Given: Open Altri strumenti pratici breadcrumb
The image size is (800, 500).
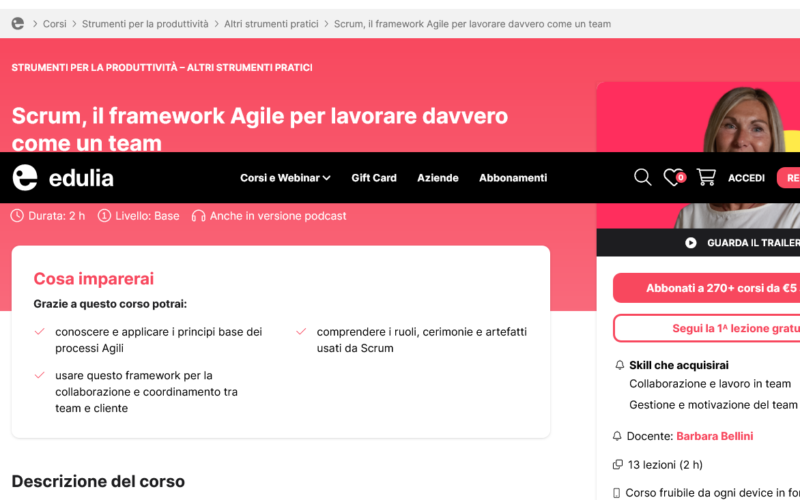Looking at the screenshot, I should tap(271, 24).
